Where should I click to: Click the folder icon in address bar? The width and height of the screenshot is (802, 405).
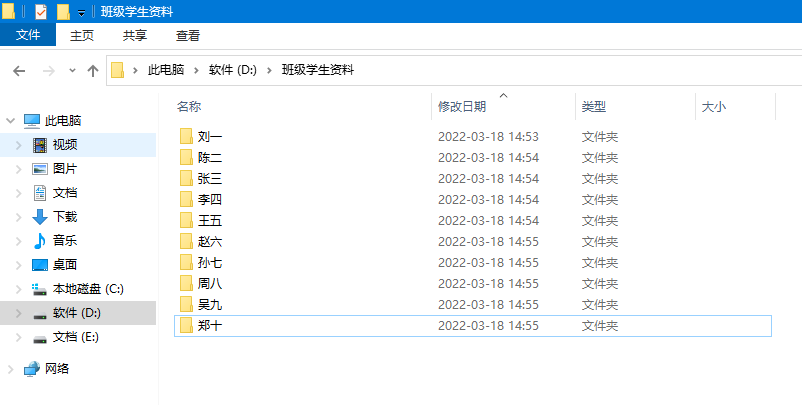118,70
